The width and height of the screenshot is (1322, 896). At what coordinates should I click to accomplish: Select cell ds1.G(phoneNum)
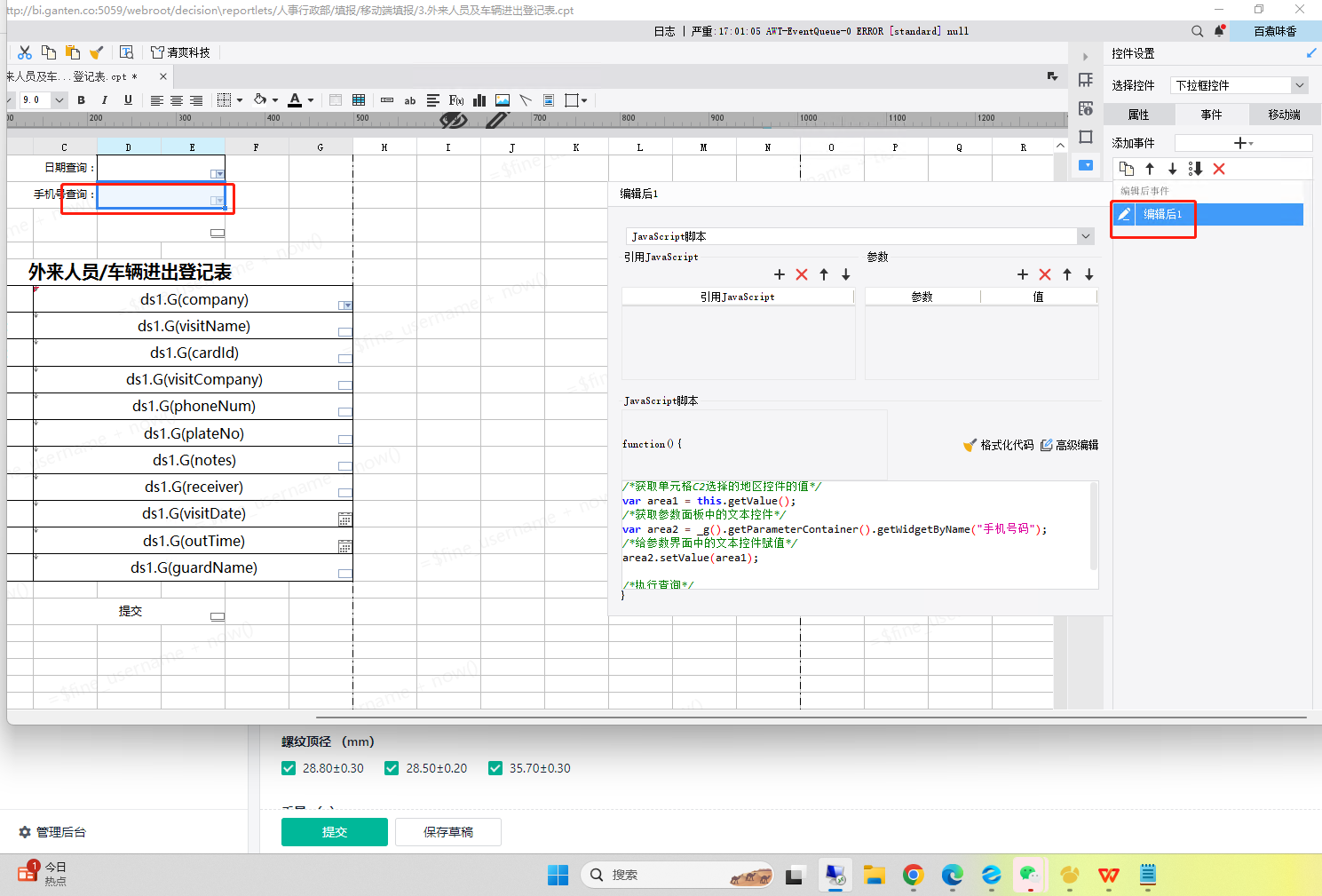pyautogui.click(x=194, y=406)
